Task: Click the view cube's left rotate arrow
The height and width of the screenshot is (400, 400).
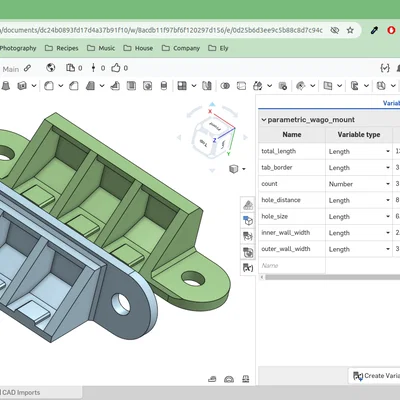Action: click(179, 137)
